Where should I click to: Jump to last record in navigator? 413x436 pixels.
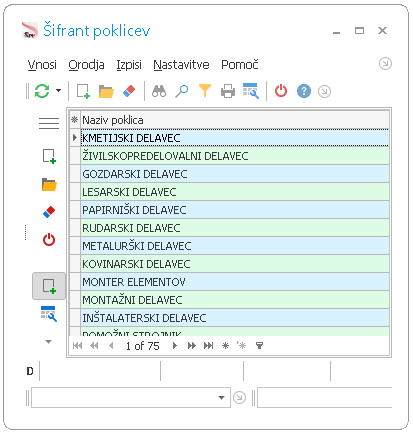tap(209, 346)
